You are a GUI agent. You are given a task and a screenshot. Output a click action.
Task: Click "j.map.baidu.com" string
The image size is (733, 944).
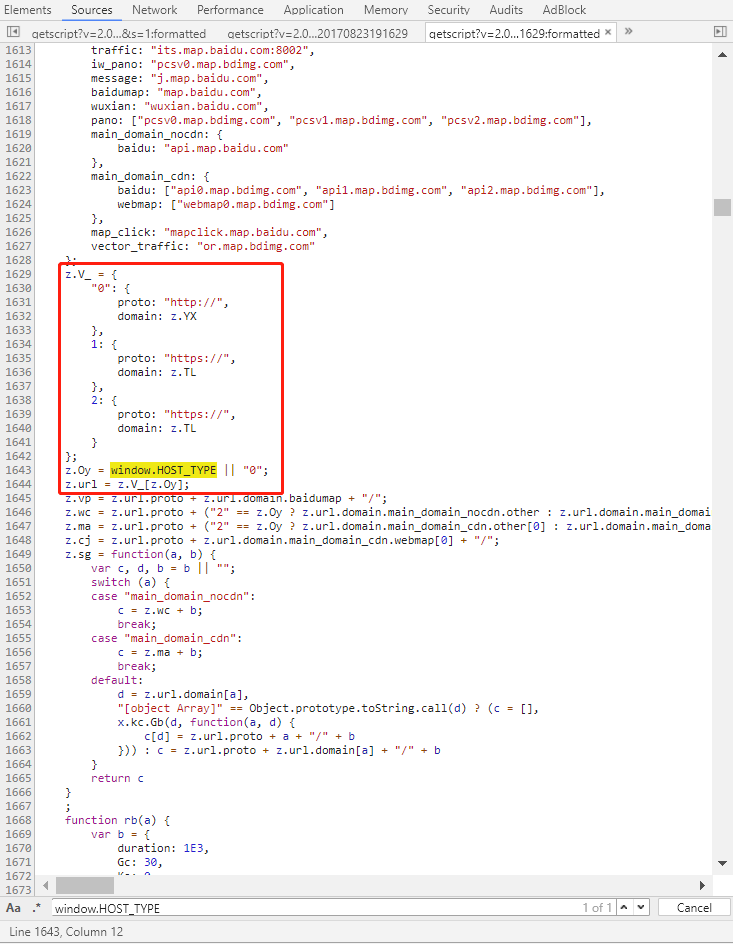206,78
